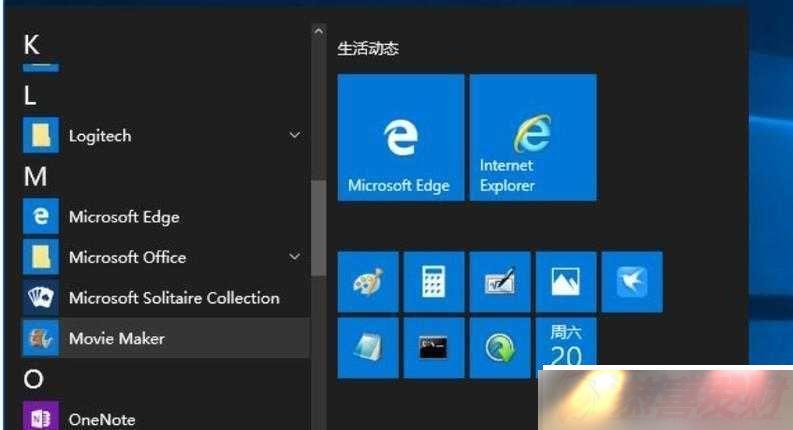Open the Math Input Panel tile
Screen dimensions: 793x430
[500, 282]
